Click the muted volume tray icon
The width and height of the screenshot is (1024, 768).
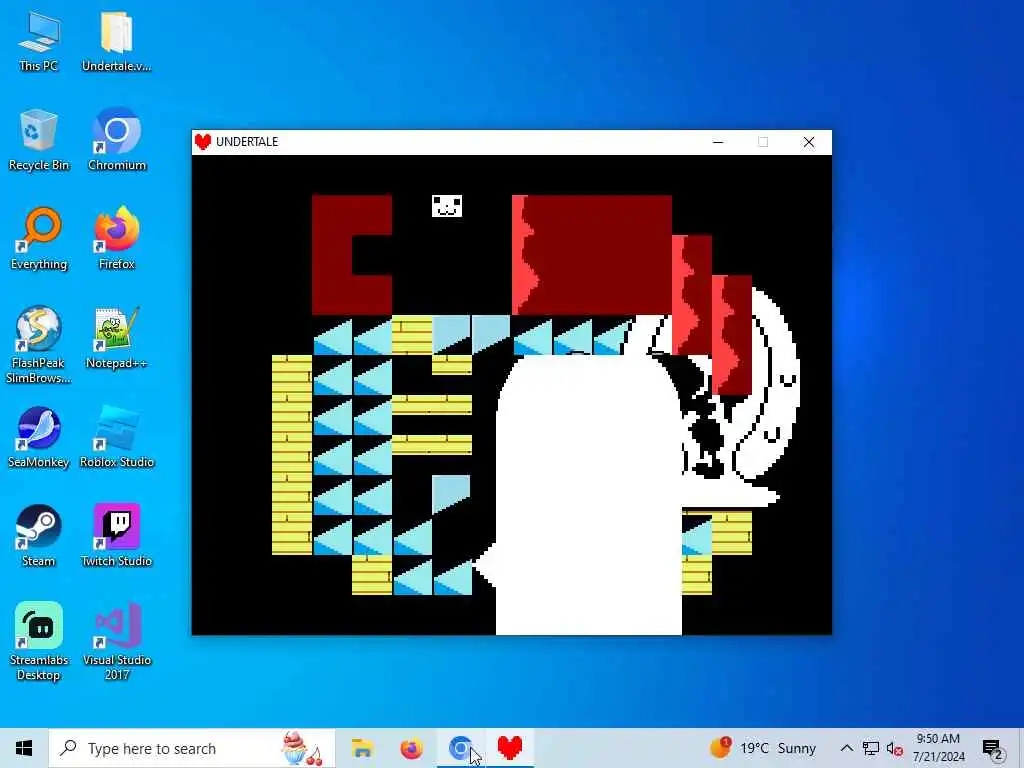(x=895, y=748)
